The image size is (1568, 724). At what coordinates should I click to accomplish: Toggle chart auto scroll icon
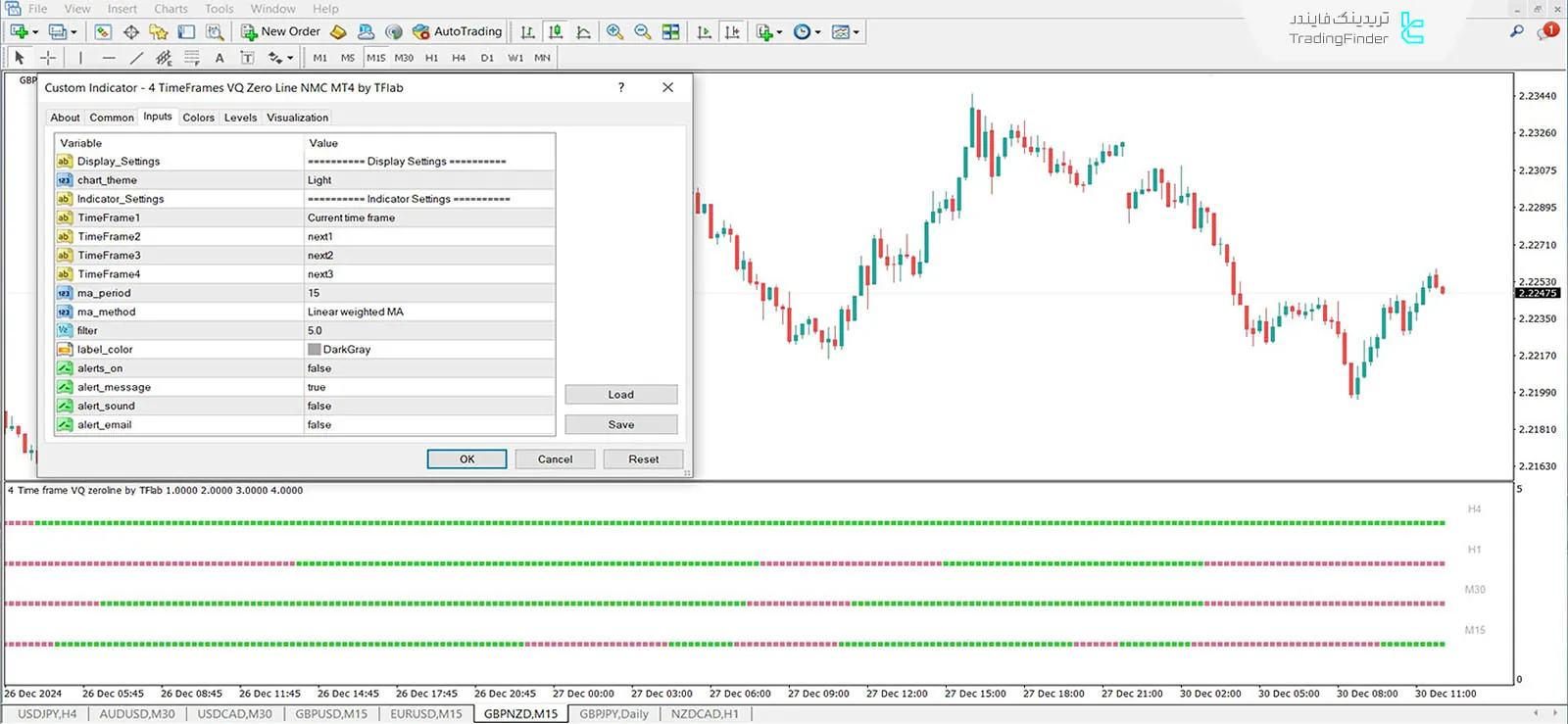(x=704, y=31)
